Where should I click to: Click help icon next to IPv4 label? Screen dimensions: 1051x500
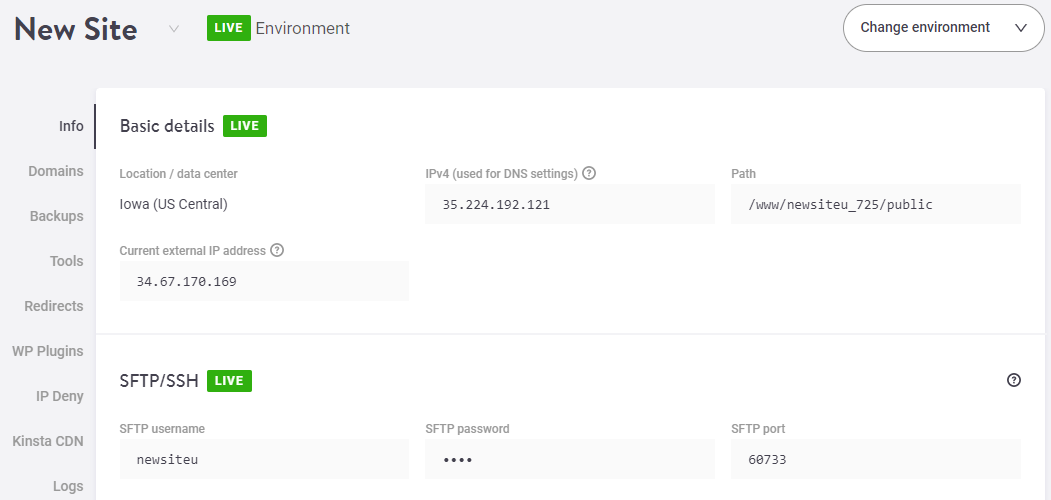[x=589, y=174]
